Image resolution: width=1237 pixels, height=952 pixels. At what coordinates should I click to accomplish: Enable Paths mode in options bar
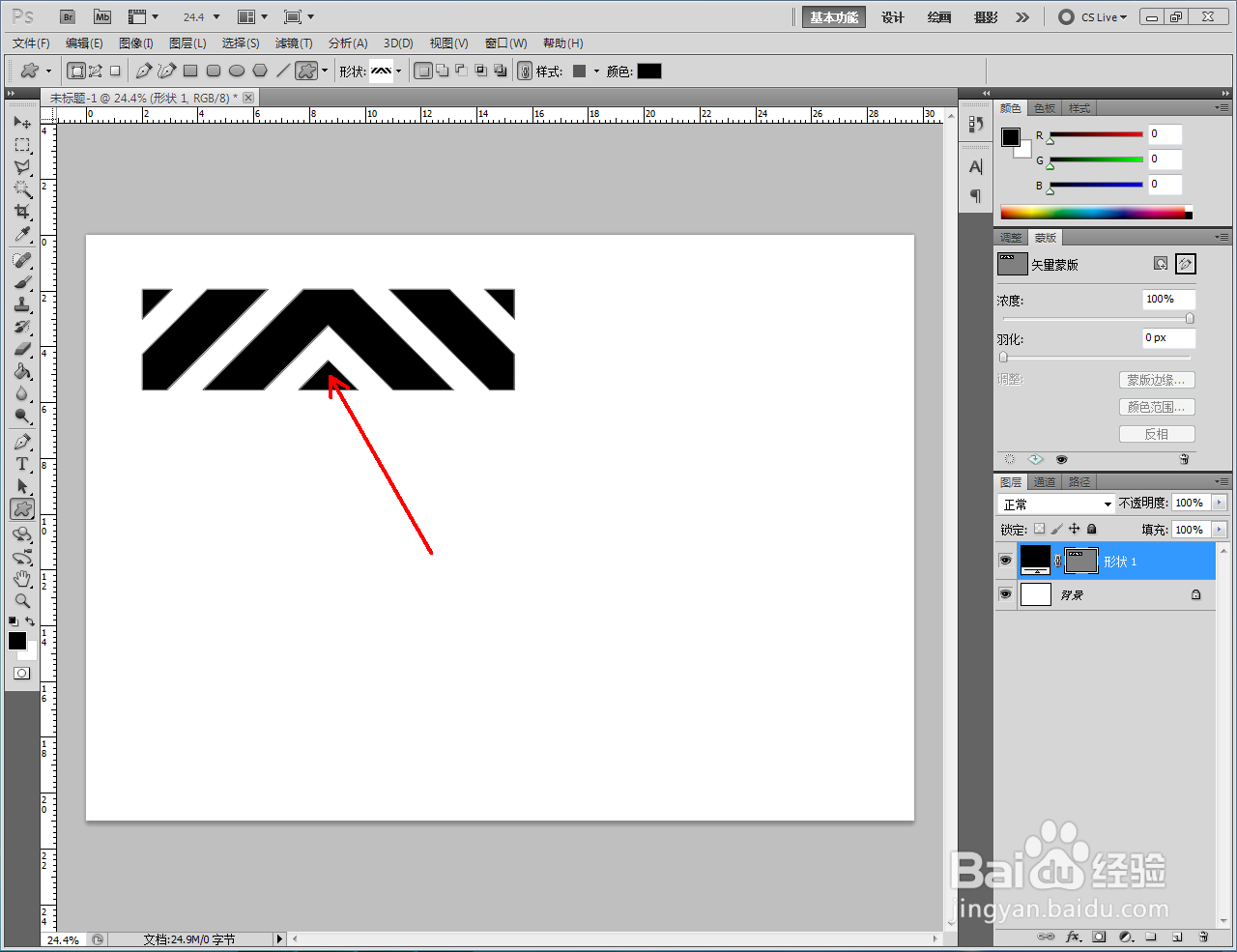point(95,71)
